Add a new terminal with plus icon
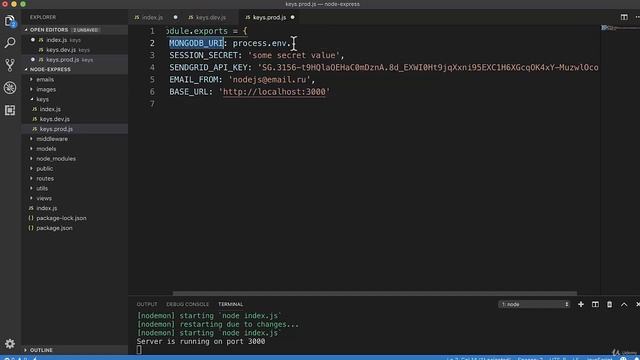This screenshot has height=360, width=640. click(580, 304)
